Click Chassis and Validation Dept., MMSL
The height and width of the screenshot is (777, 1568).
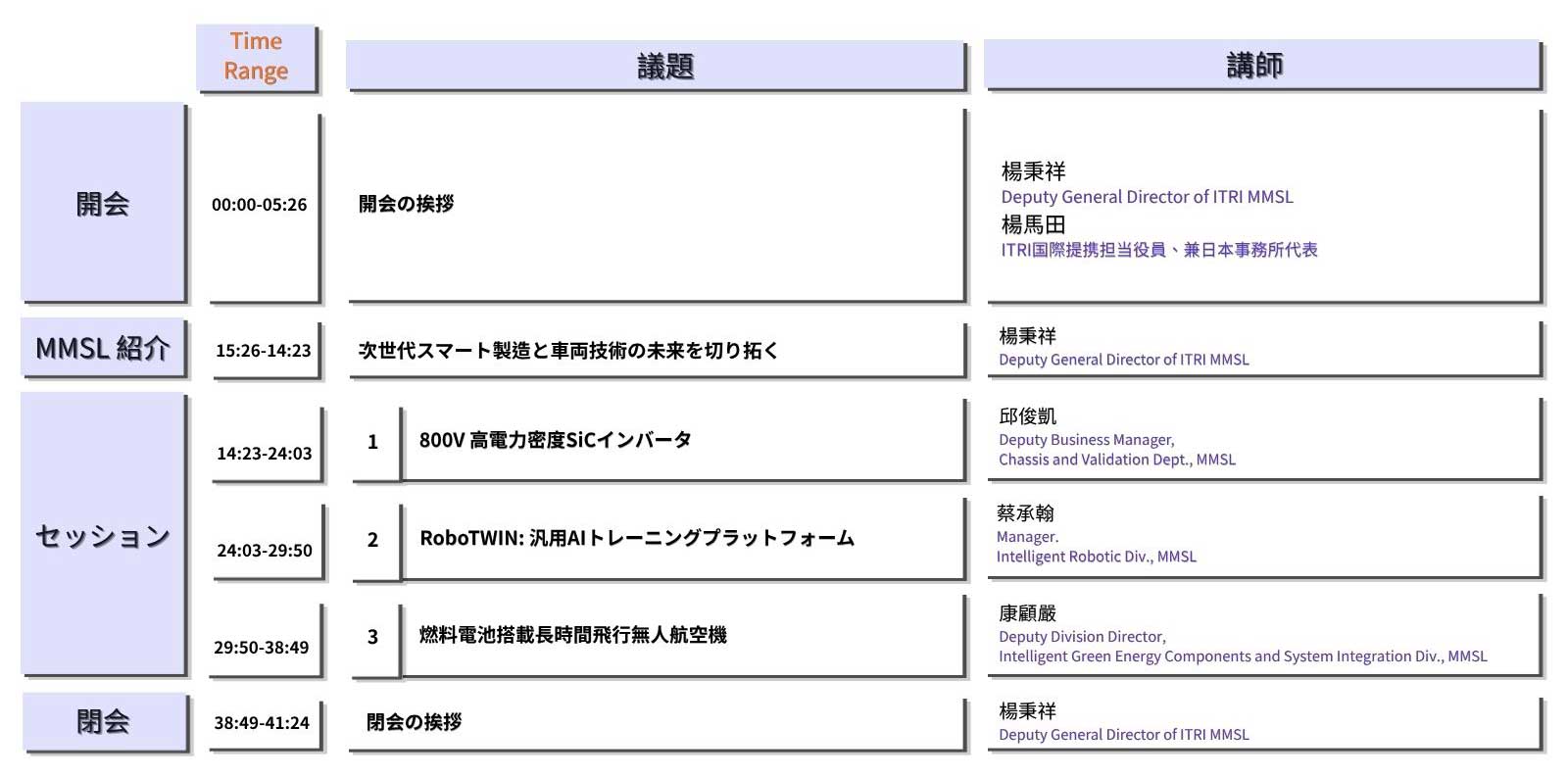(x=1117, y=460)
